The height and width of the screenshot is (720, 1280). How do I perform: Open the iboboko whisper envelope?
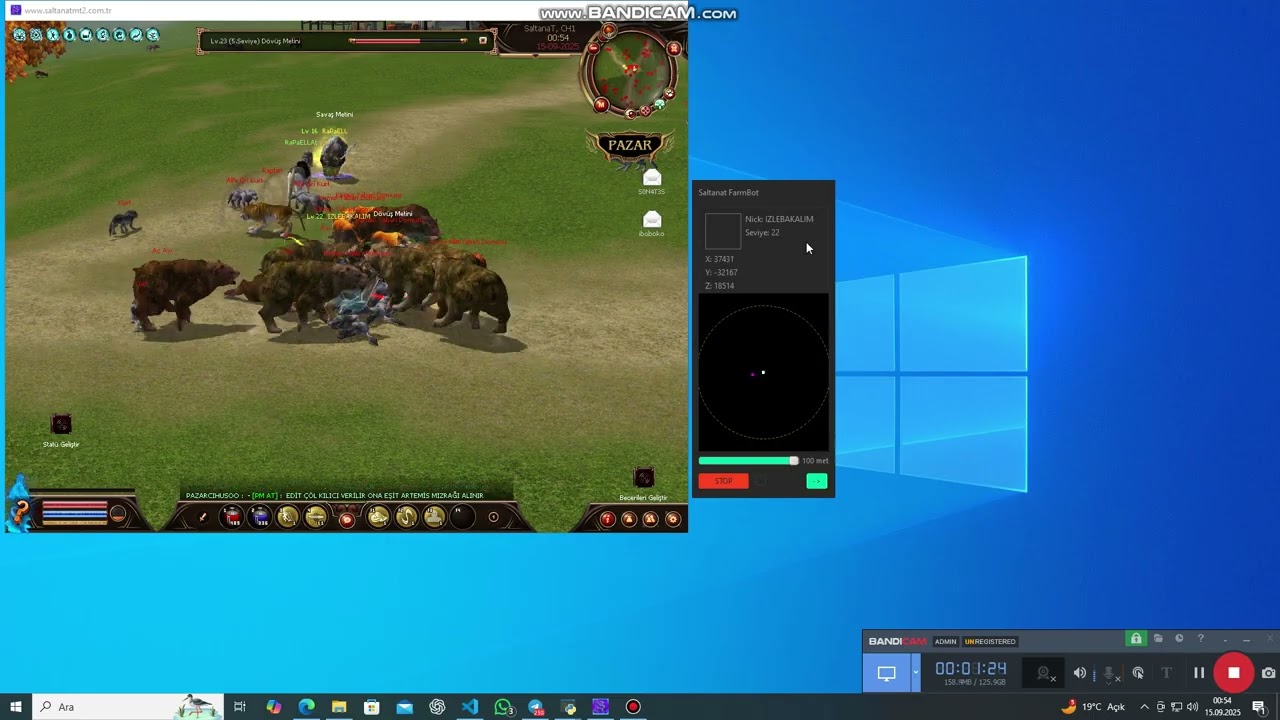click(x=652, y=219)
